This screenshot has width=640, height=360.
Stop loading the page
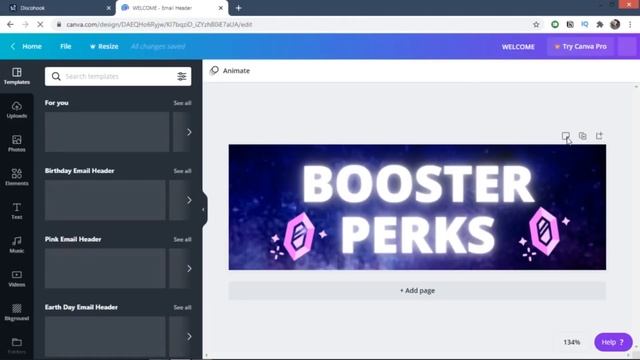tap(40, 24)
